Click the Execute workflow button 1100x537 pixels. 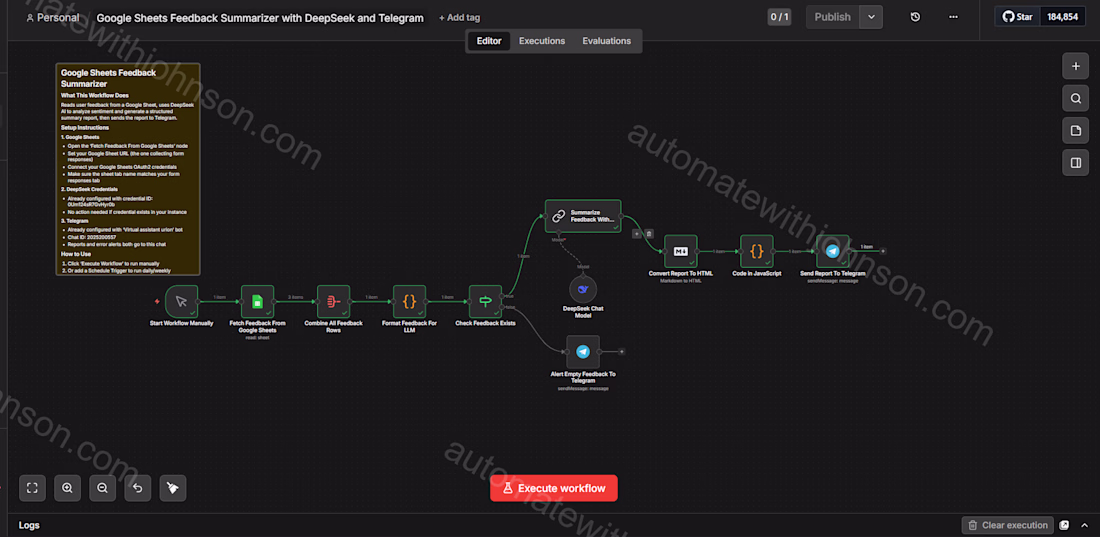[554, 488]
